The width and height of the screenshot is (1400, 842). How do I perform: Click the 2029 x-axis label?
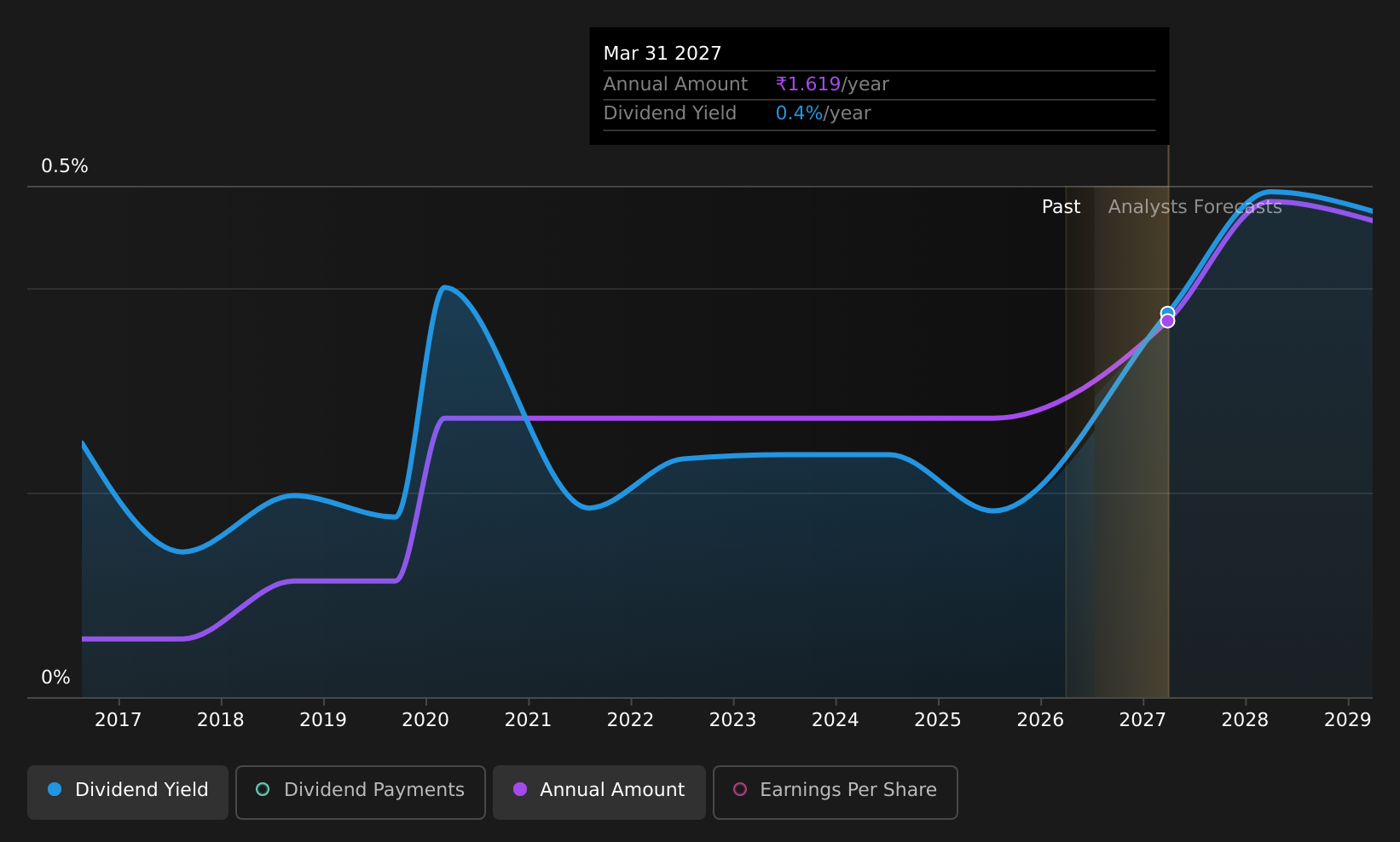pyautogui.click(x=1347, y=720)
